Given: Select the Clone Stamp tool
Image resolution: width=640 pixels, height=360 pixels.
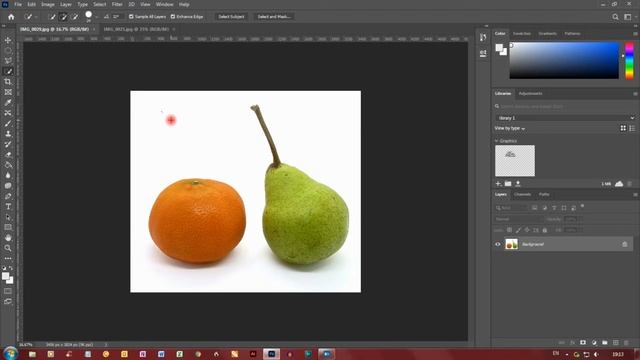Looking at the screenshot, I should 8,134.
